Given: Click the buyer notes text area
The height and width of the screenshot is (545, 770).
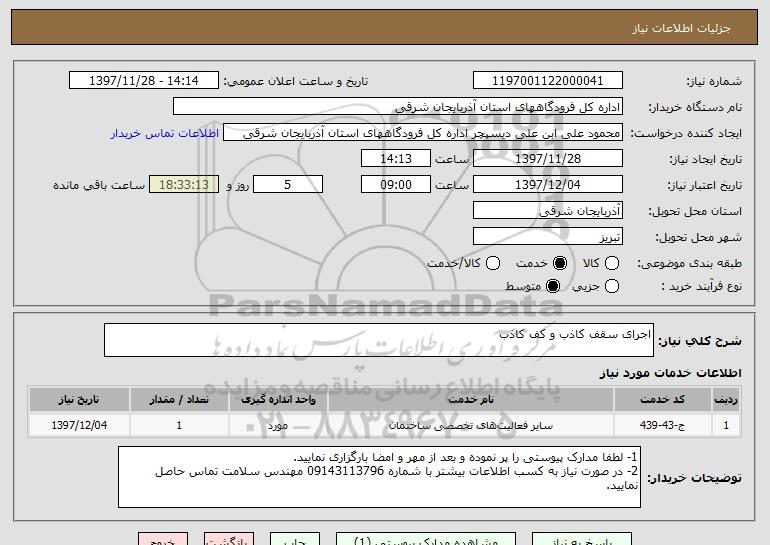Looking at the screenshot, I should pyautogui.click(x=379, y=477).
